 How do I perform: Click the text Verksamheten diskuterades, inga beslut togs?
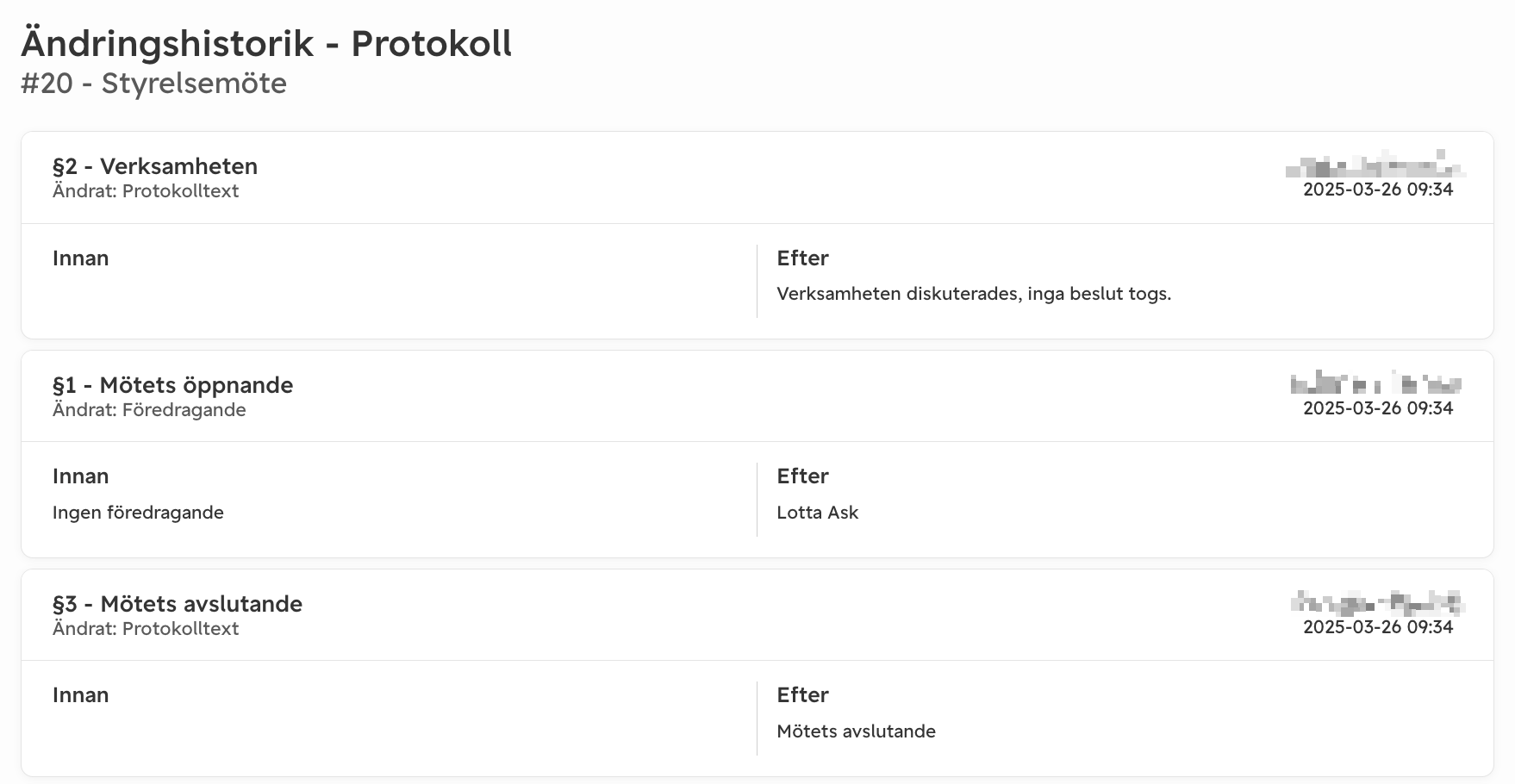[974, 294]
